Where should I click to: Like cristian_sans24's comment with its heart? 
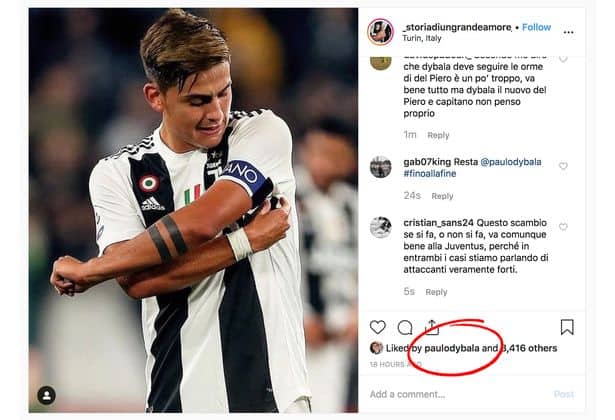coord(563,227)
